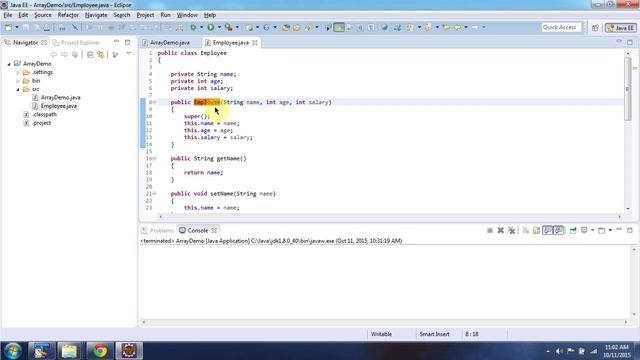Open the Run configurations dropdown arrow
This screenshot has width=640, height=360.
(219, 27)
